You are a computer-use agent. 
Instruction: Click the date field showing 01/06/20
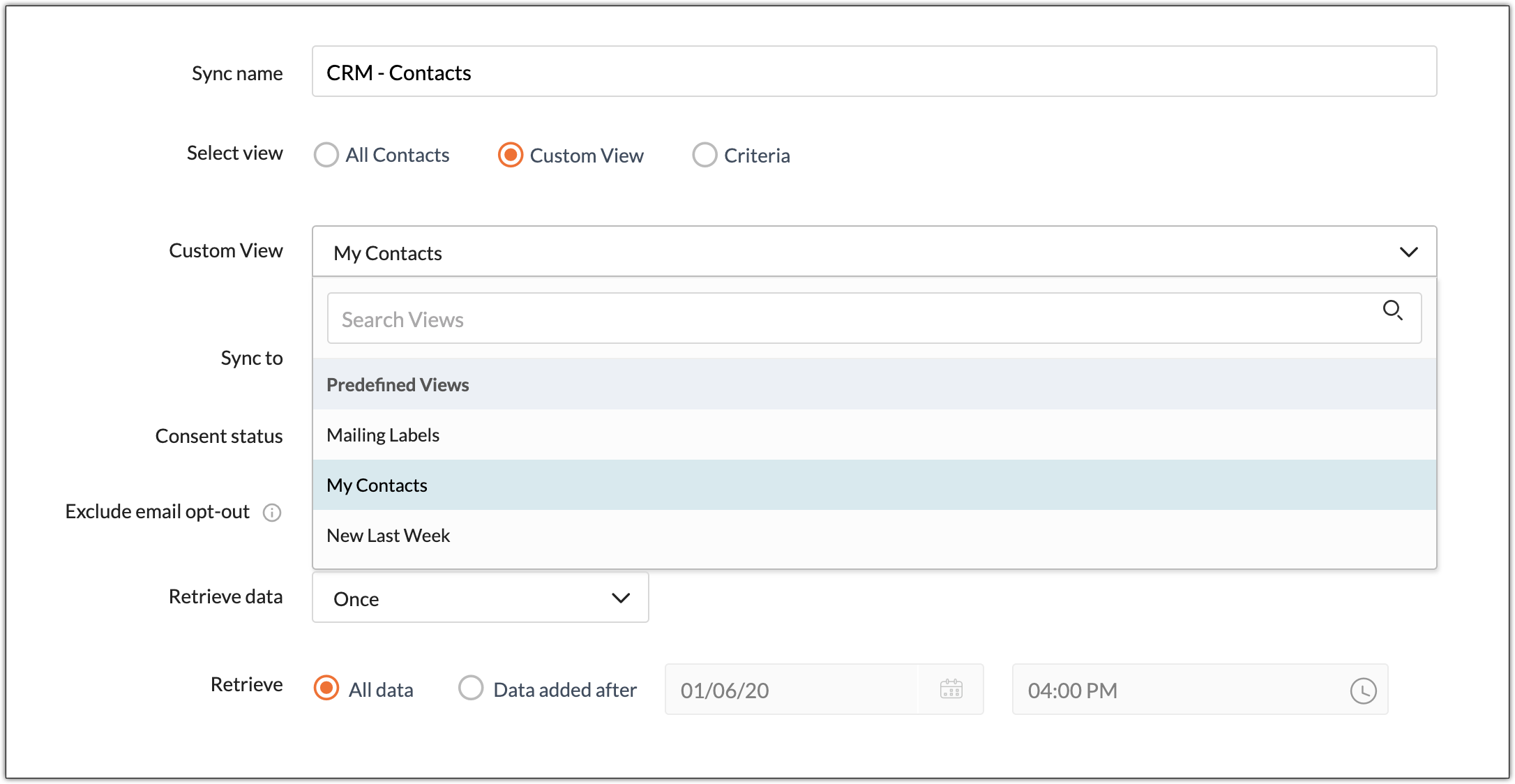(x=788, y=690)
